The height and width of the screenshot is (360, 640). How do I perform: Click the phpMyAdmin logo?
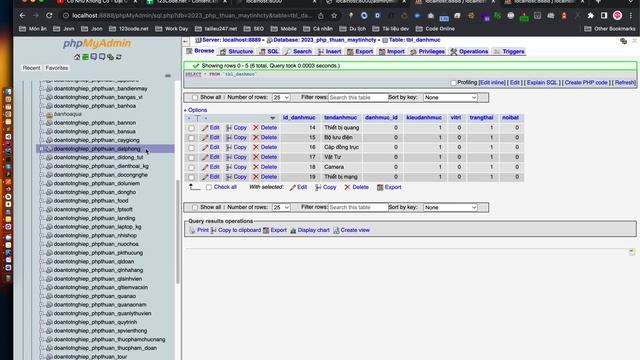tap(97, 43)
